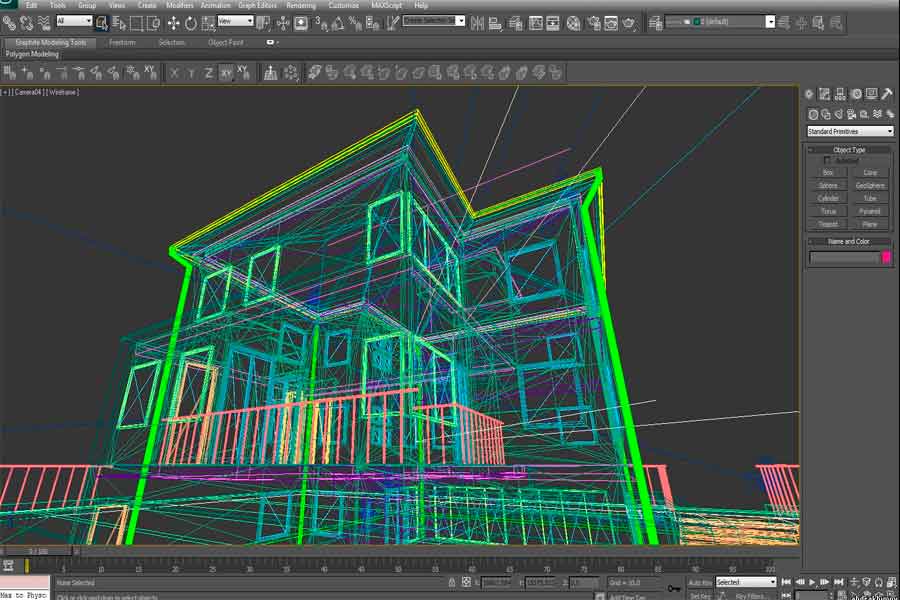Click the Mirror tool icon
900x600 pixels.
(x=477, y=22)
